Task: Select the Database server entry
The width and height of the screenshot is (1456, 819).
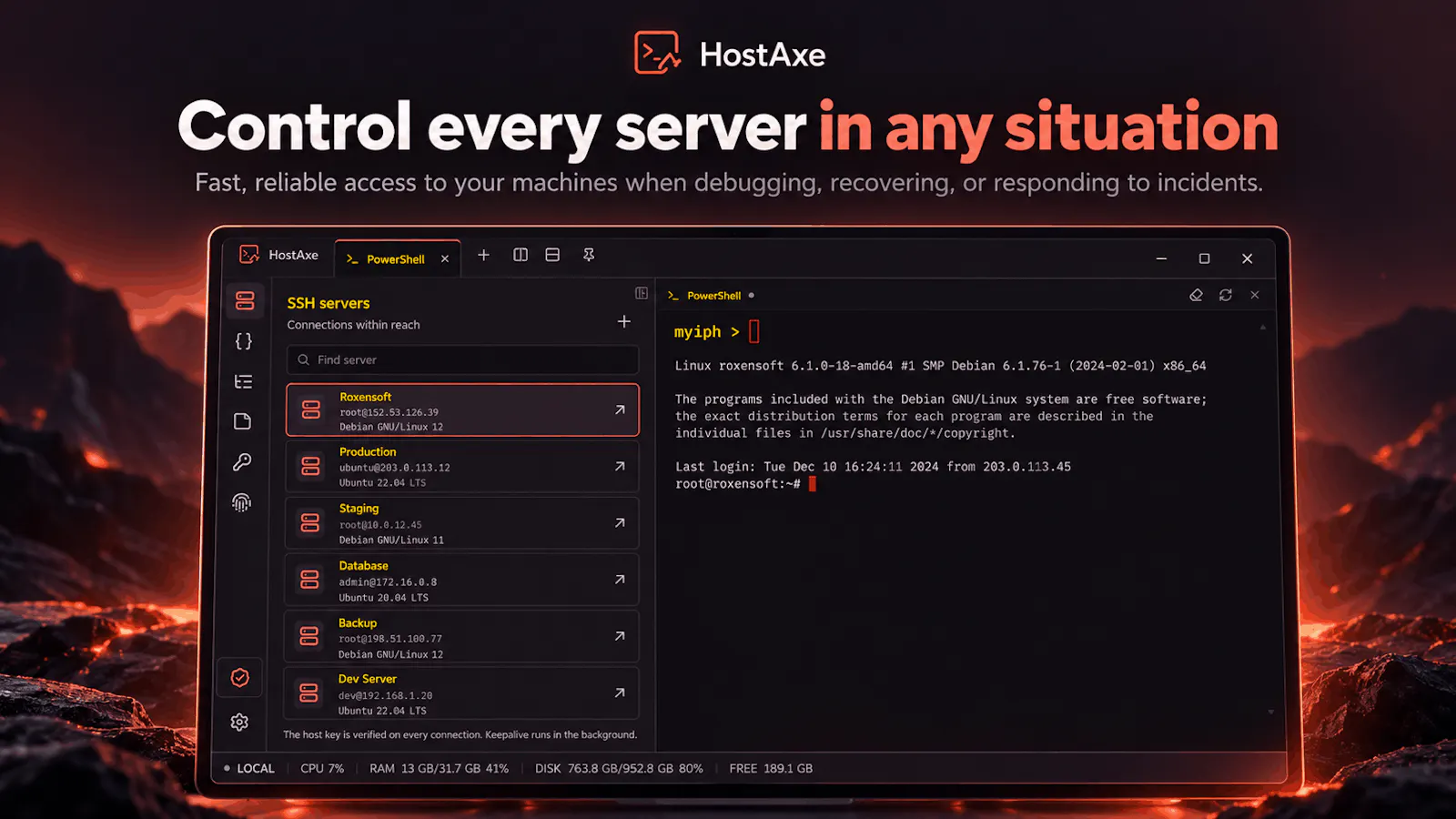Action: click(x=462, y=581)
